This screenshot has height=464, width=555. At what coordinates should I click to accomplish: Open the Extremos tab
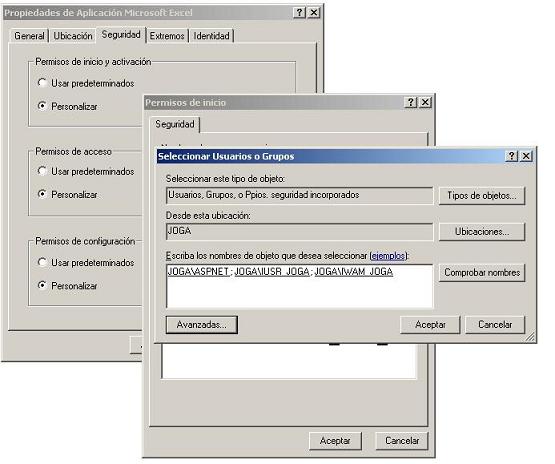[x=167, y=36]
